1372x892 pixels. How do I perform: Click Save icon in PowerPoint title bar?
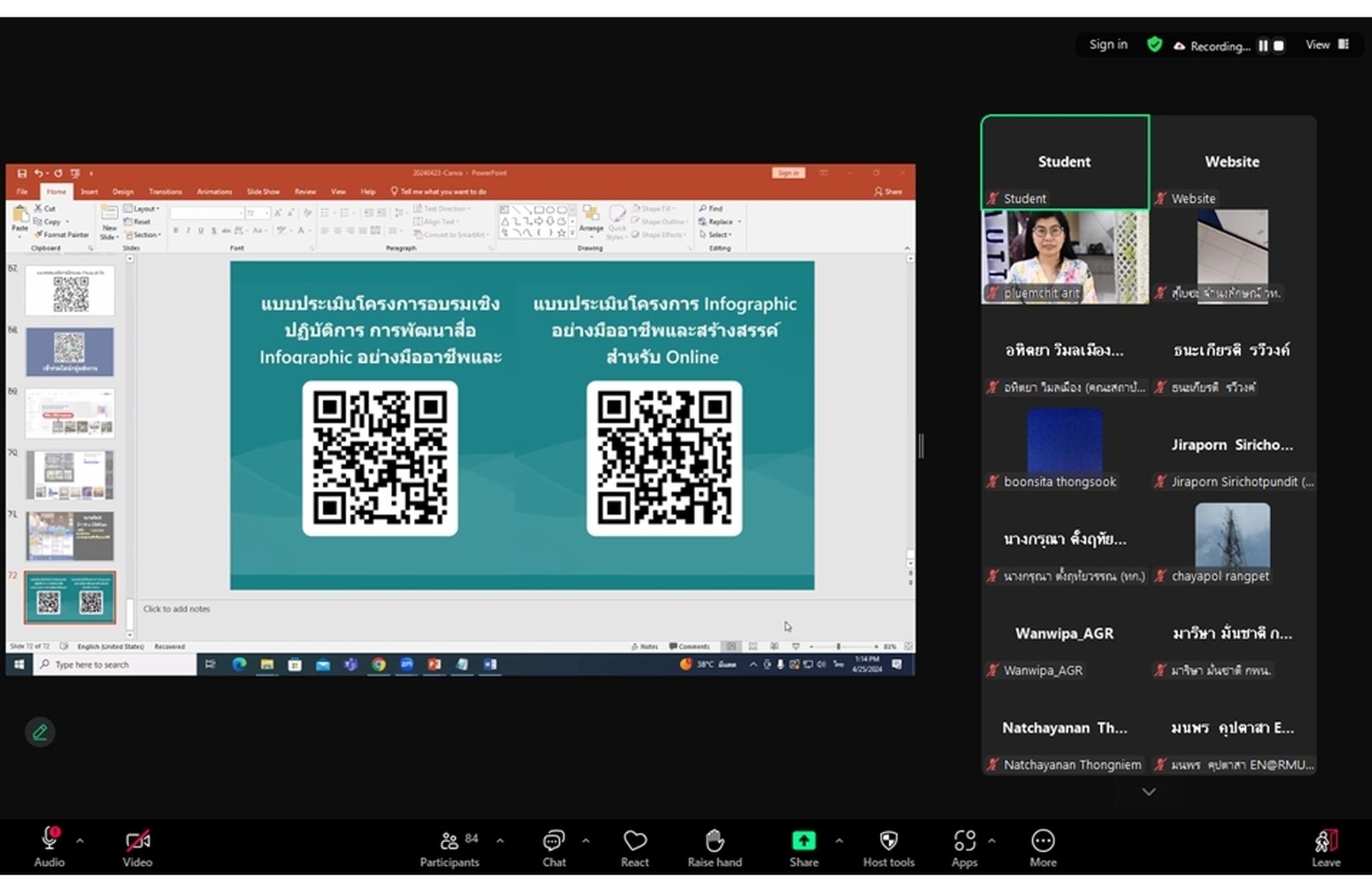coord(22,173)
